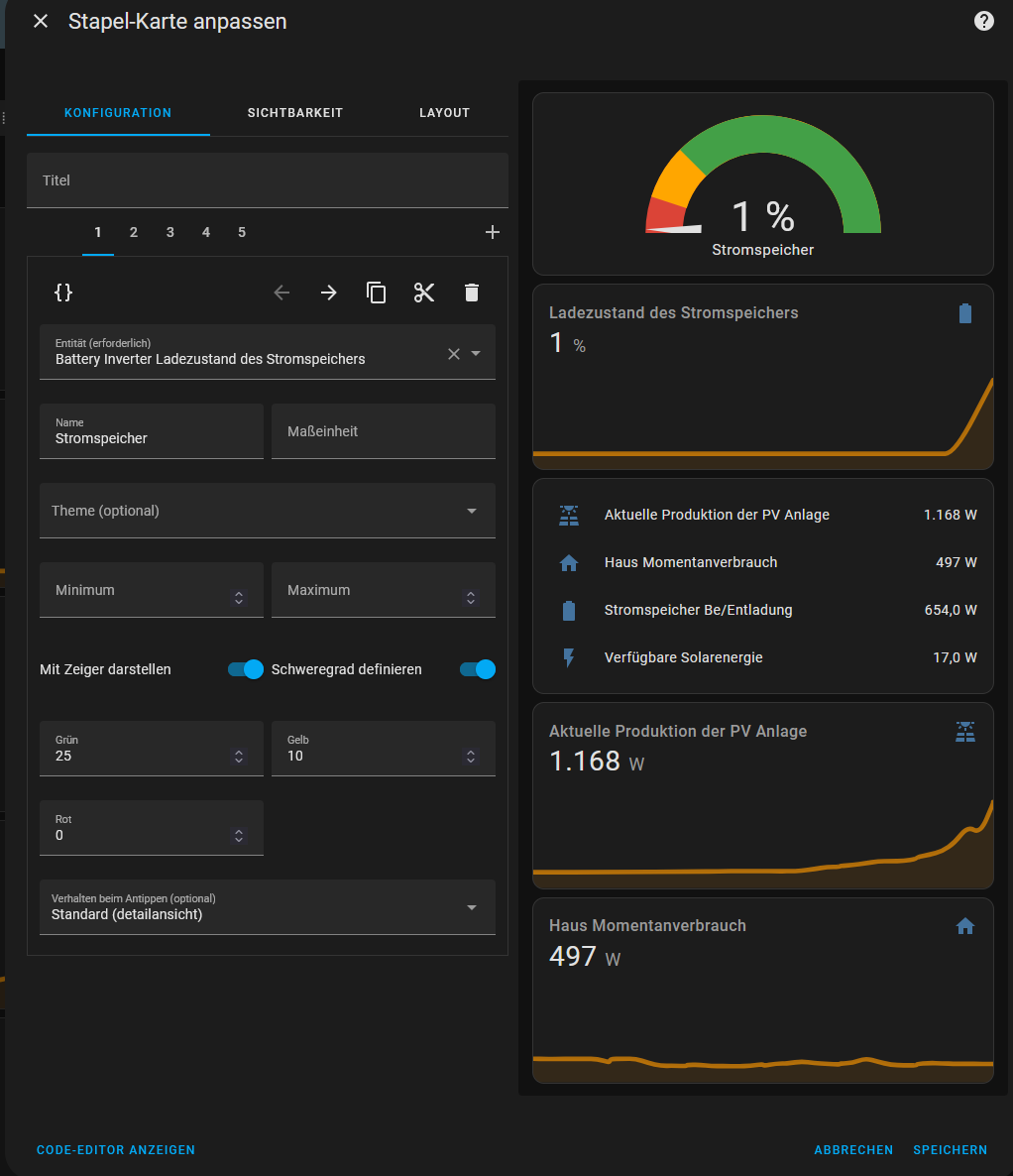Click the 17,0 W value

coord(955,657)
